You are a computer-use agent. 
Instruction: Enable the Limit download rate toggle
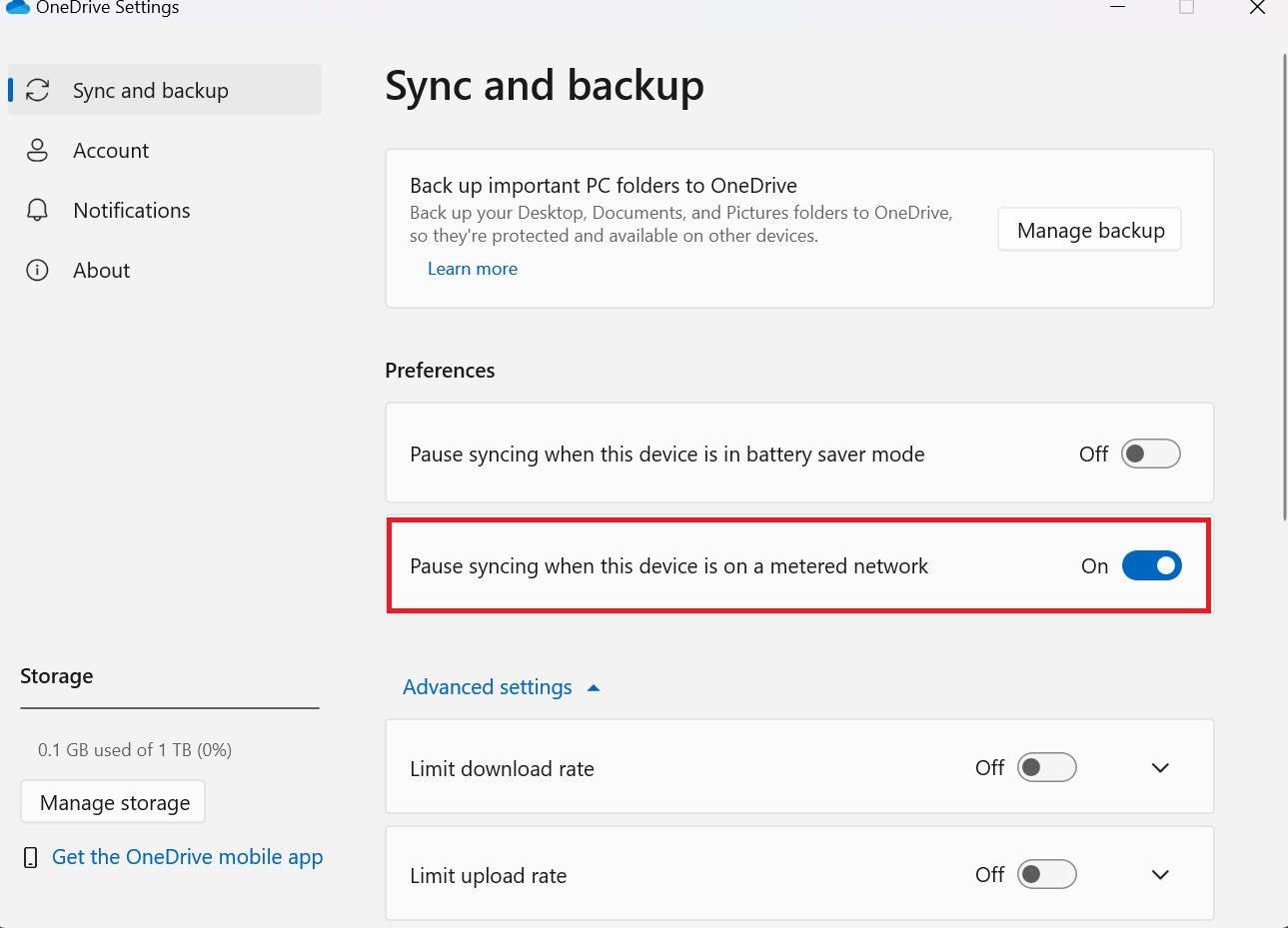click(1046, 767)
